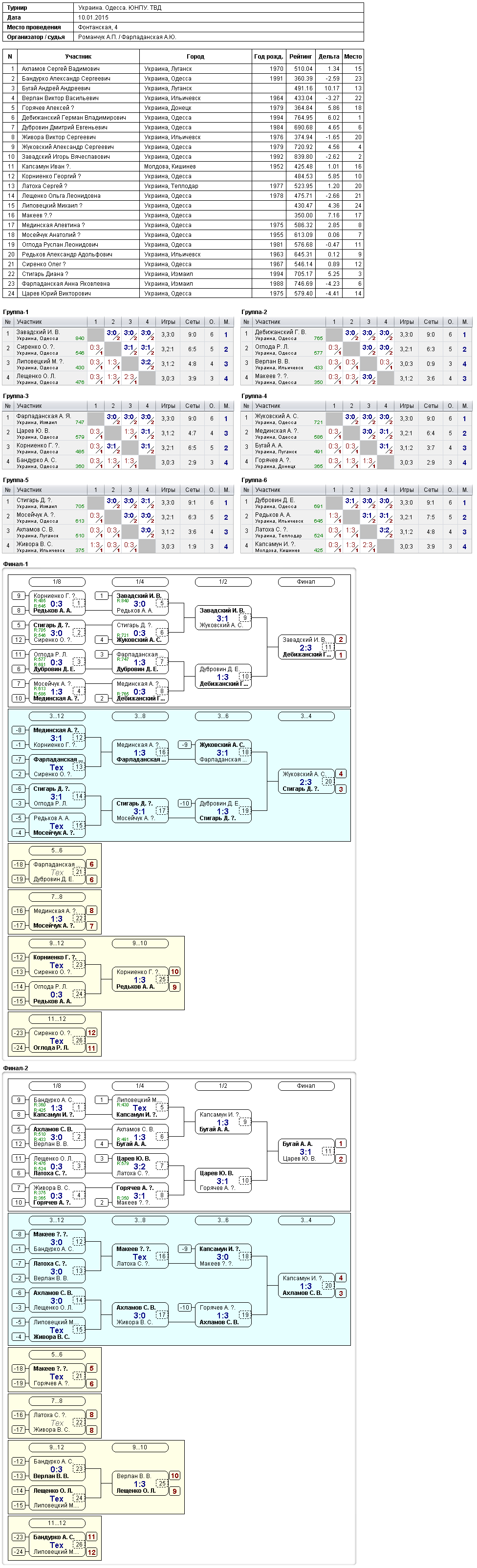The image size is (477, 1568).
Task: Select participant 'Фарладанская Анна Яковлевна'
Action: (x=66, y=283)
